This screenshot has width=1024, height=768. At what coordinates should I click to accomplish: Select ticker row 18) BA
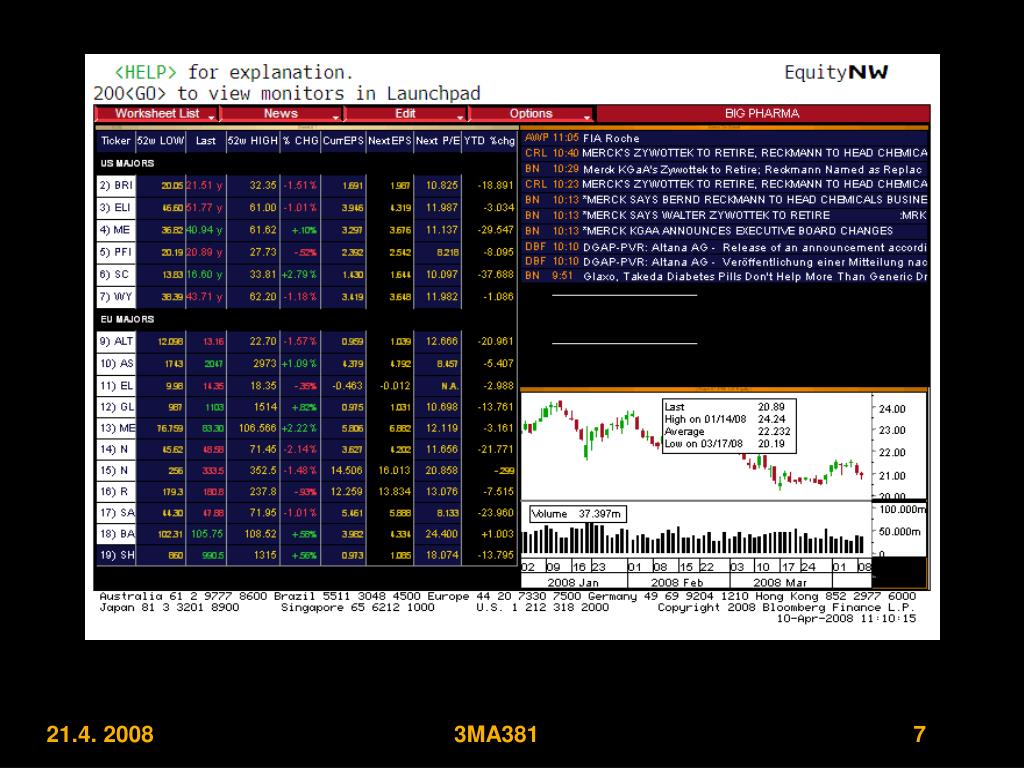point(116,534)
